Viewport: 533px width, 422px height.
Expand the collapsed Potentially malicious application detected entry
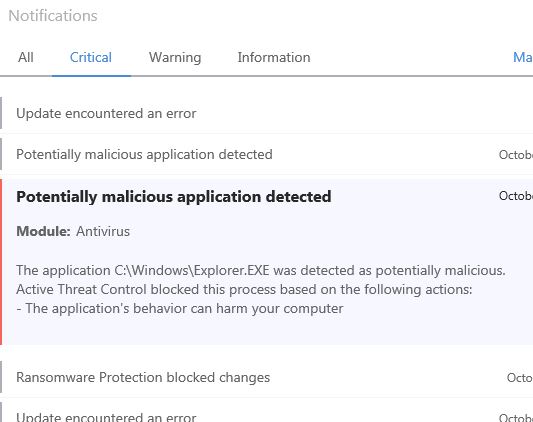click(x=266, y=154)
